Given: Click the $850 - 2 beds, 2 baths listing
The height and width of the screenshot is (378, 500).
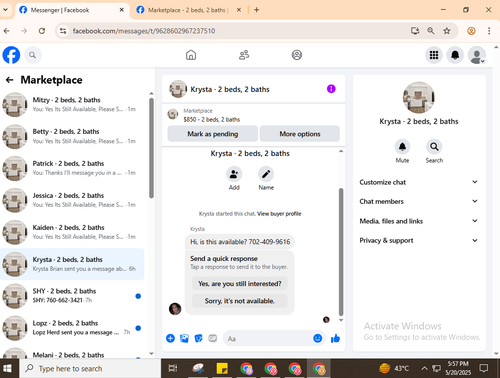Looking at the screenshot, I should 212,119.
